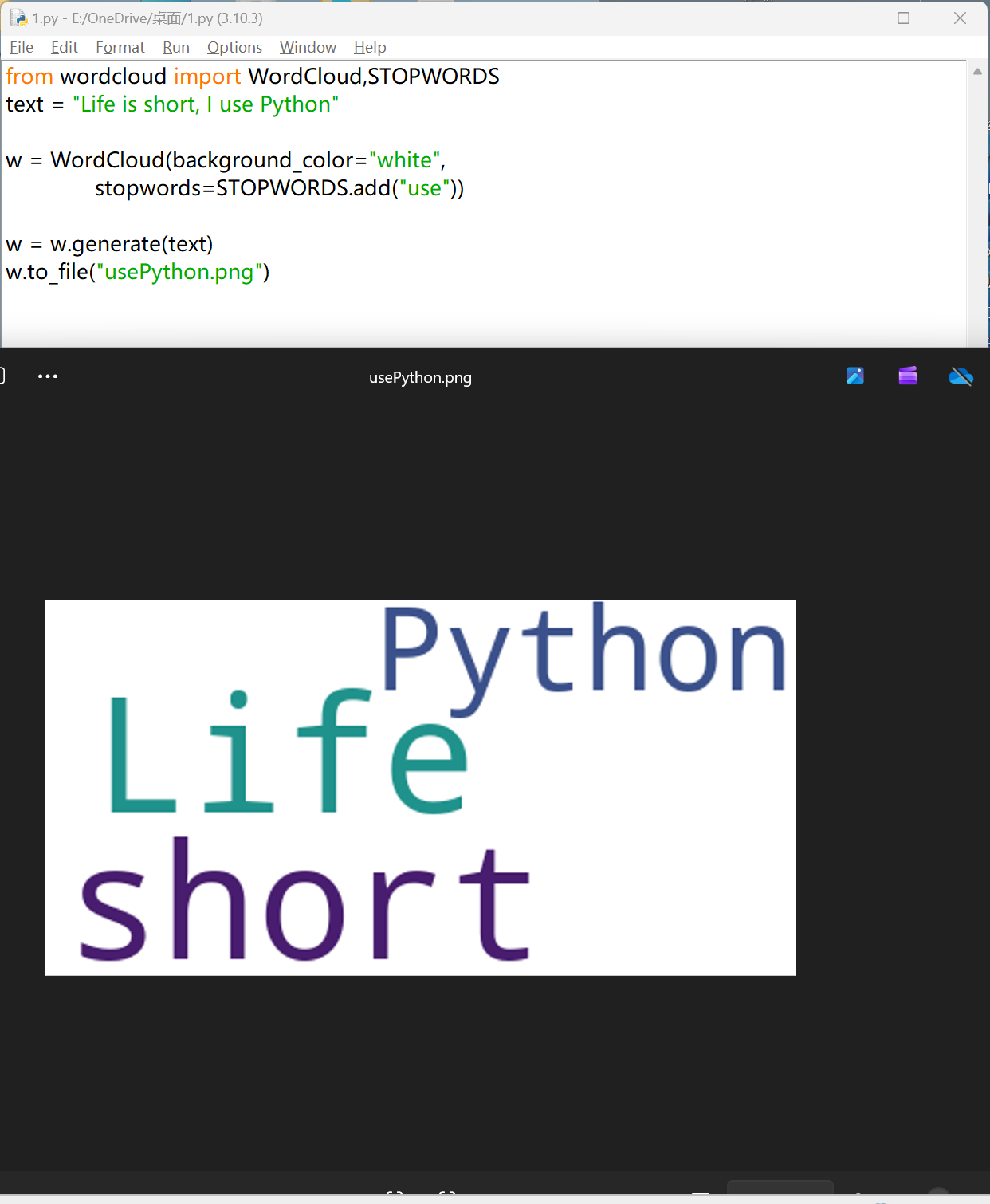Minimize the IDLE editor window
990x1204 pixels.
[848, 18]
